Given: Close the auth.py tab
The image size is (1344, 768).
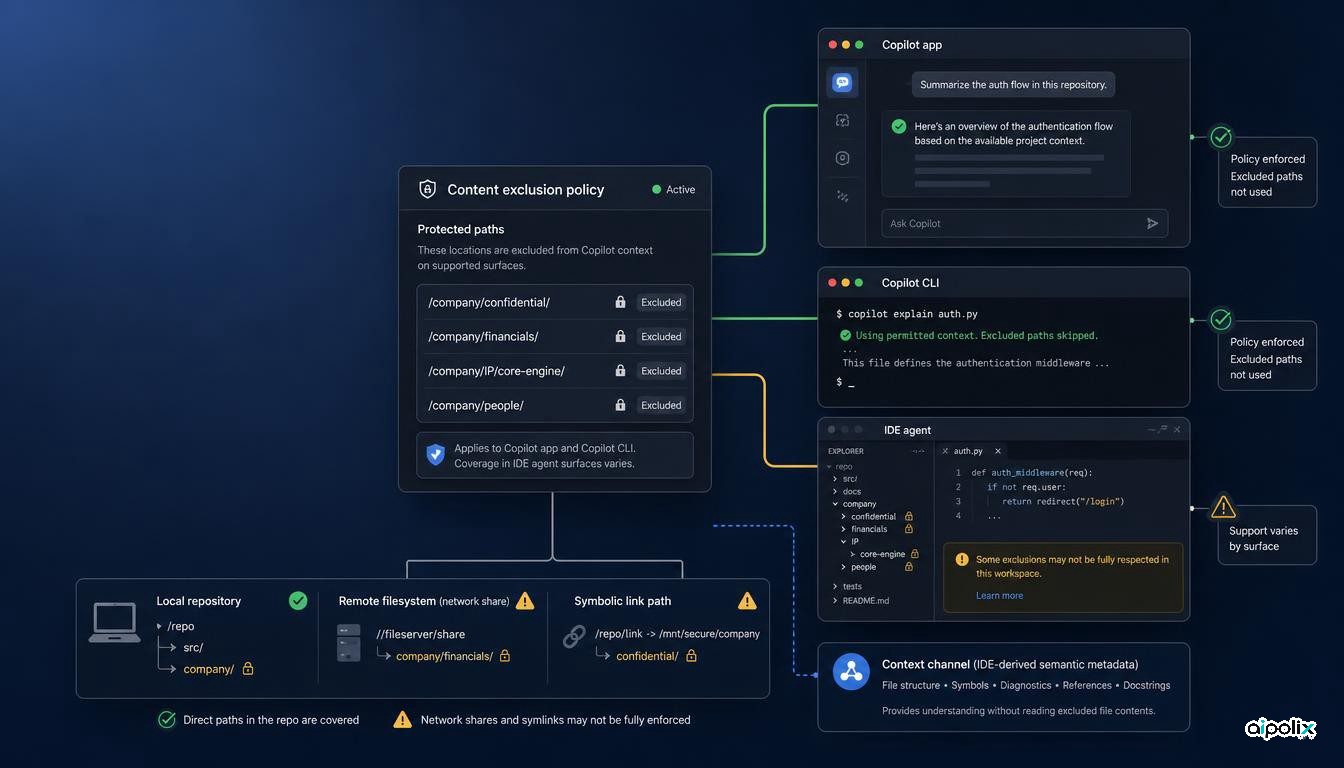Looking at the screenshot, I should click(998, 451).
